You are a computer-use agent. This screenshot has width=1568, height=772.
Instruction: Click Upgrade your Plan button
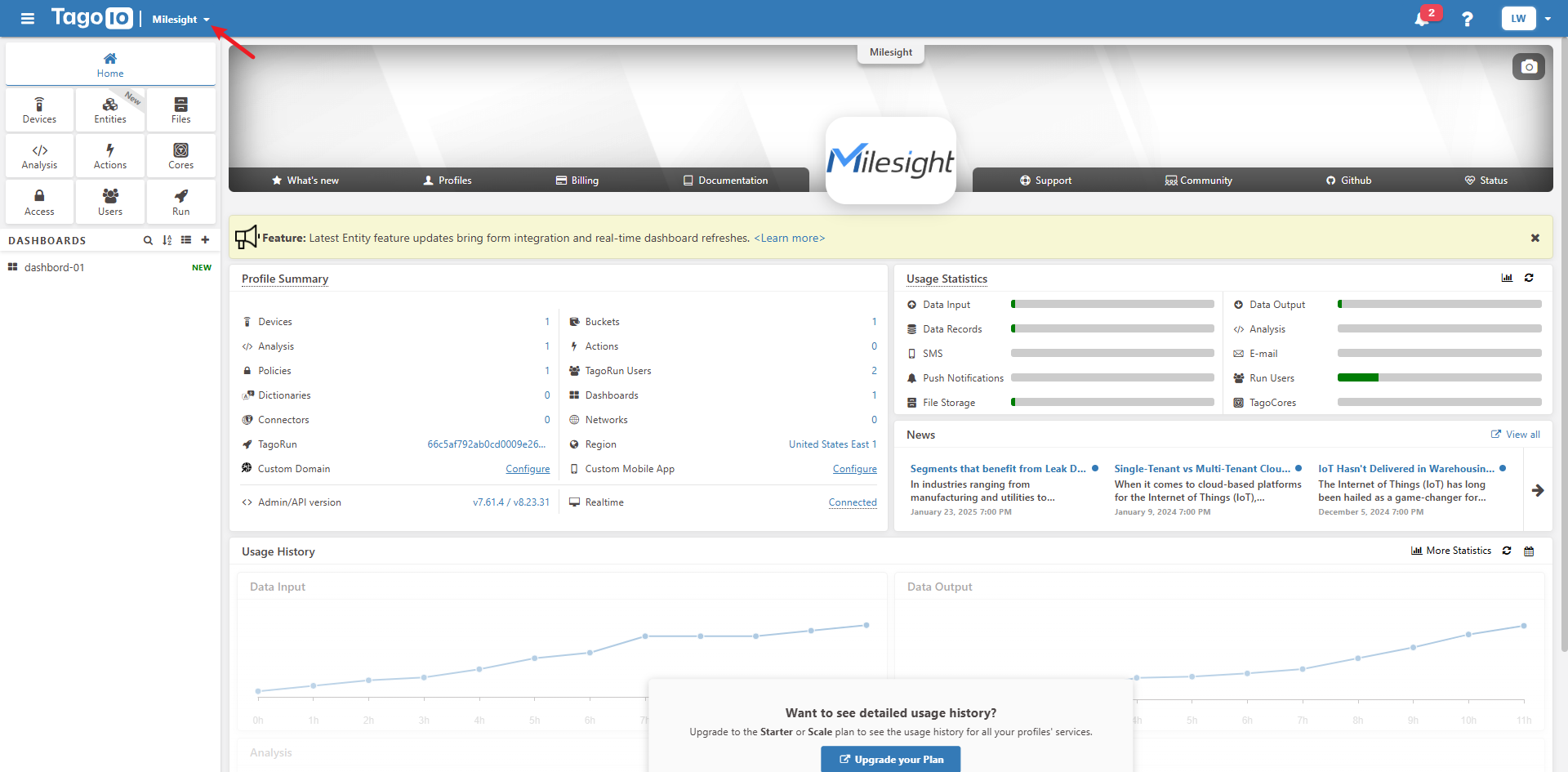click(x=891, y=760)
